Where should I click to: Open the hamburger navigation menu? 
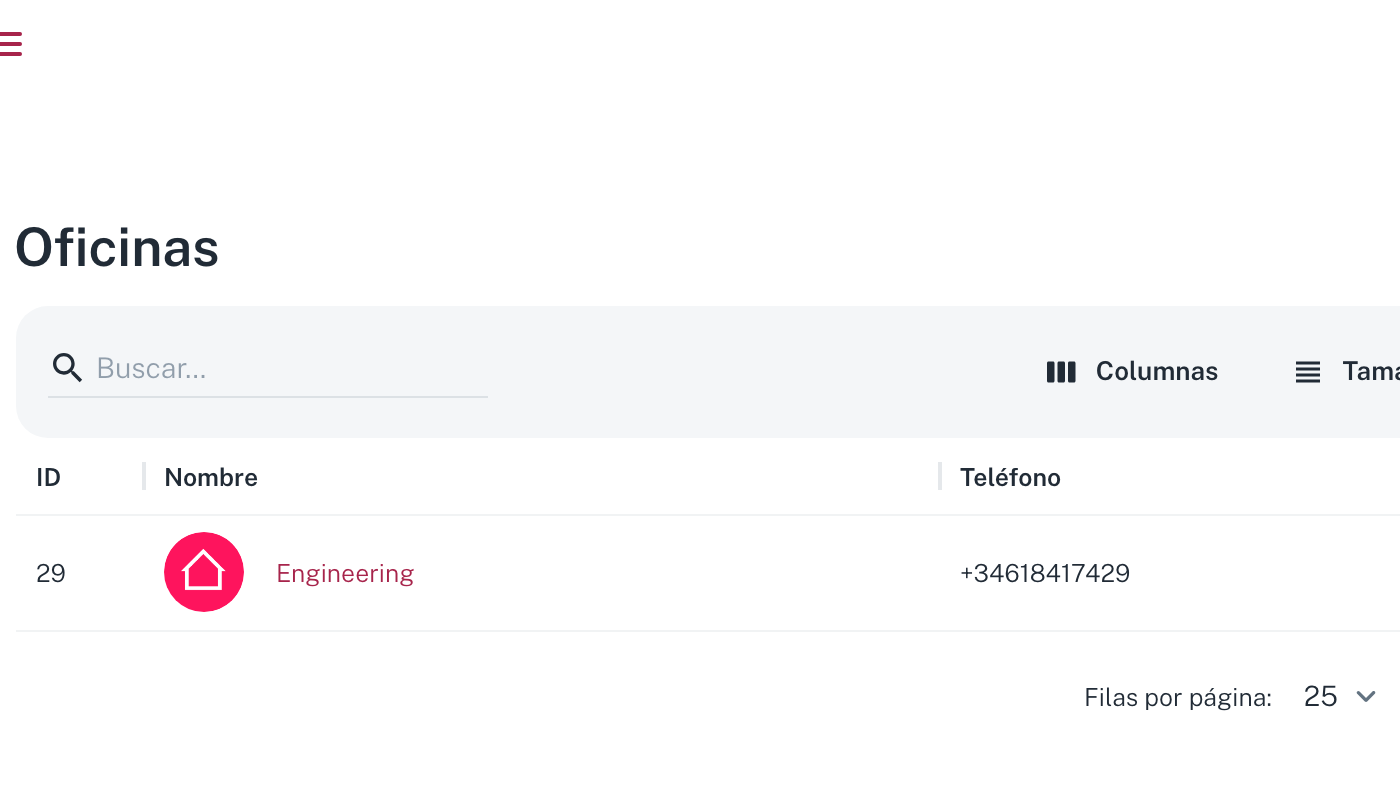pyautogui.click(x=10, y=44)
